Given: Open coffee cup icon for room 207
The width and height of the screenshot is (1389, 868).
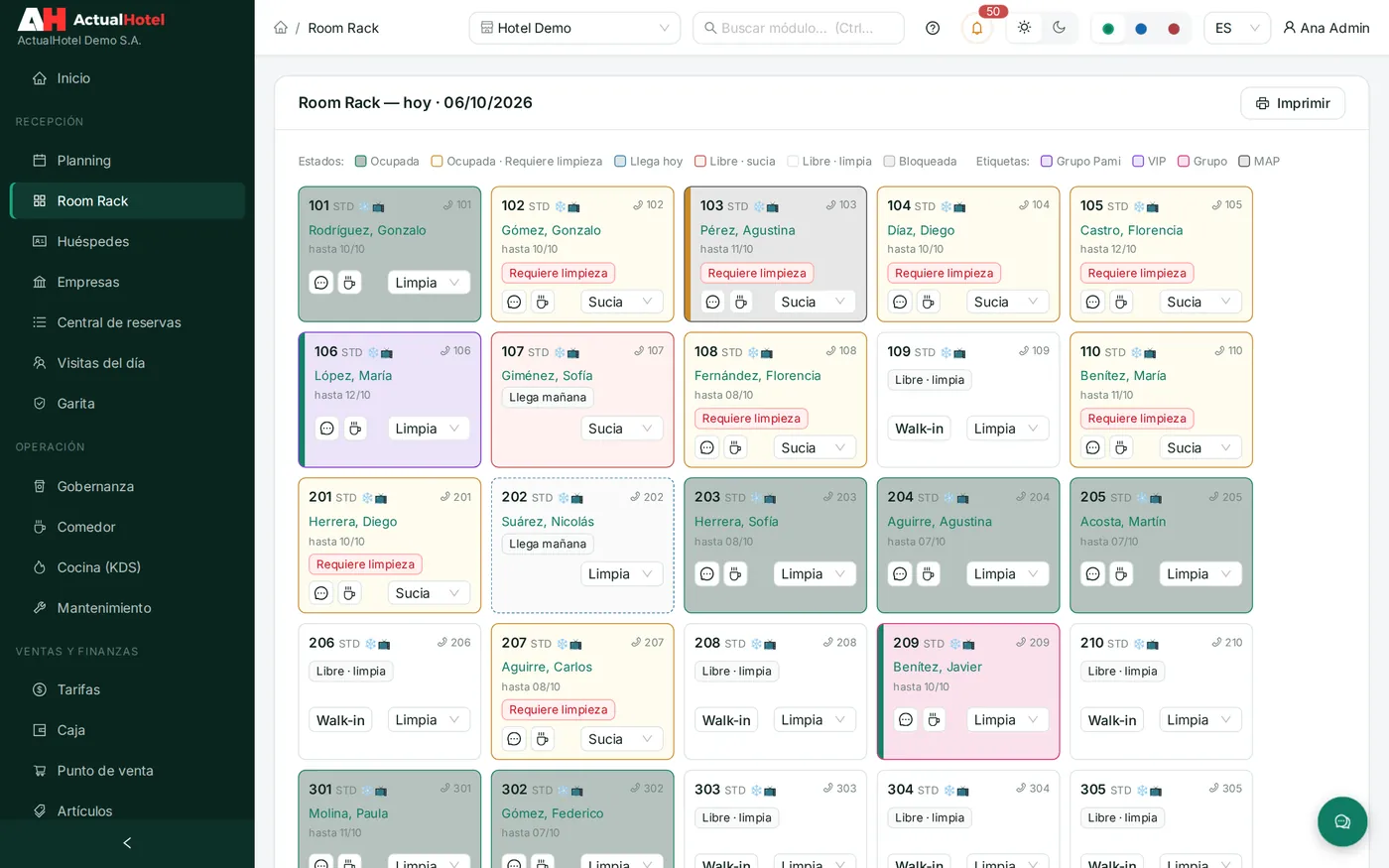Looking at the screenshot, I should [x=542, y=739].
